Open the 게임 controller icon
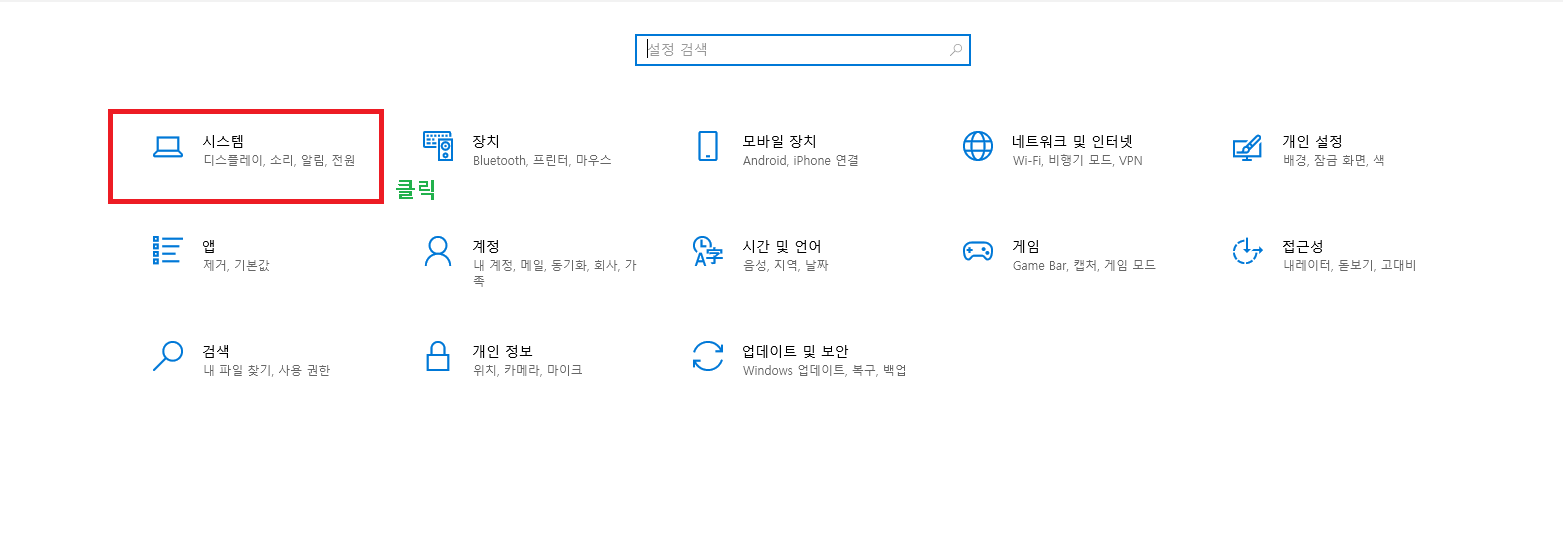The image size is (1563, 533). click(x=978, y=251)
